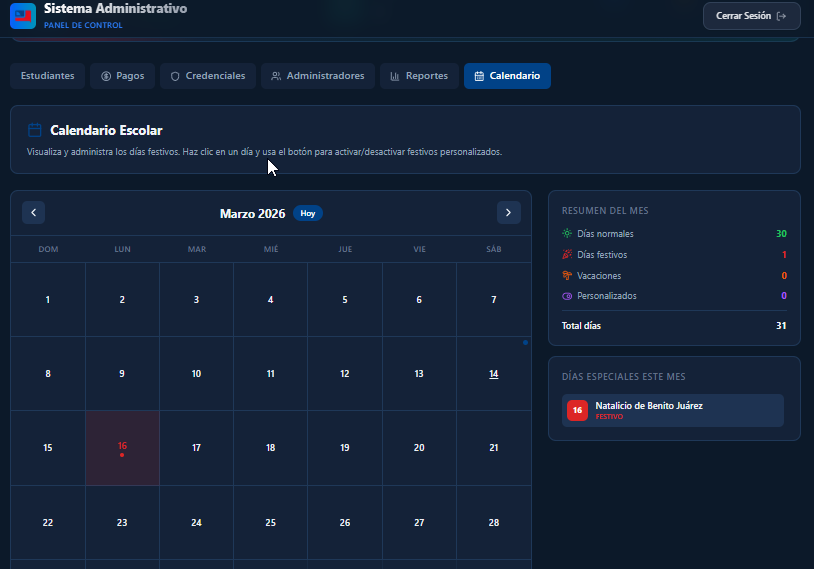Click the bar chart icon on Reportes tab
This screenshot has width=814, height=569.
click(395, 76)
